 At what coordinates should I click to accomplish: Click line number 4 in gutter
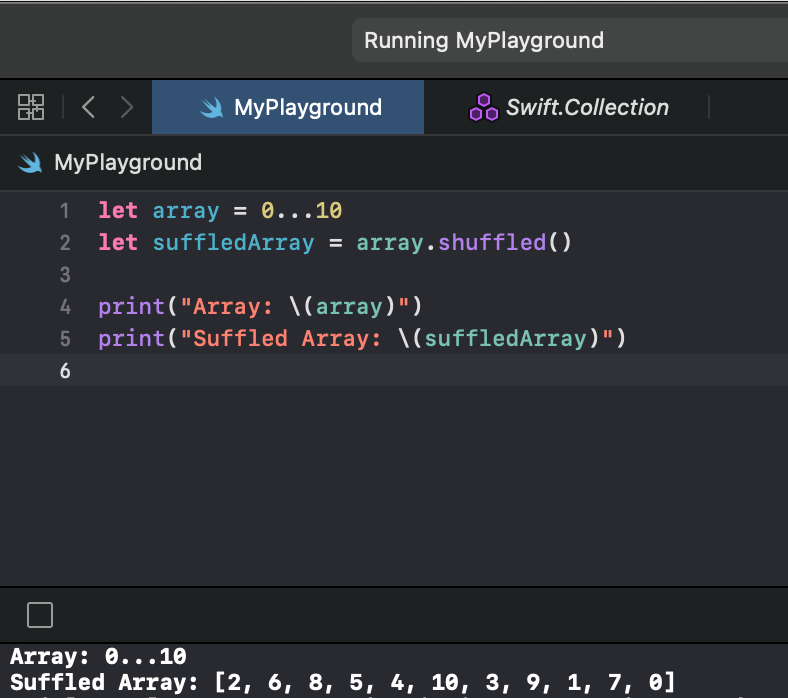pos(65,307)
